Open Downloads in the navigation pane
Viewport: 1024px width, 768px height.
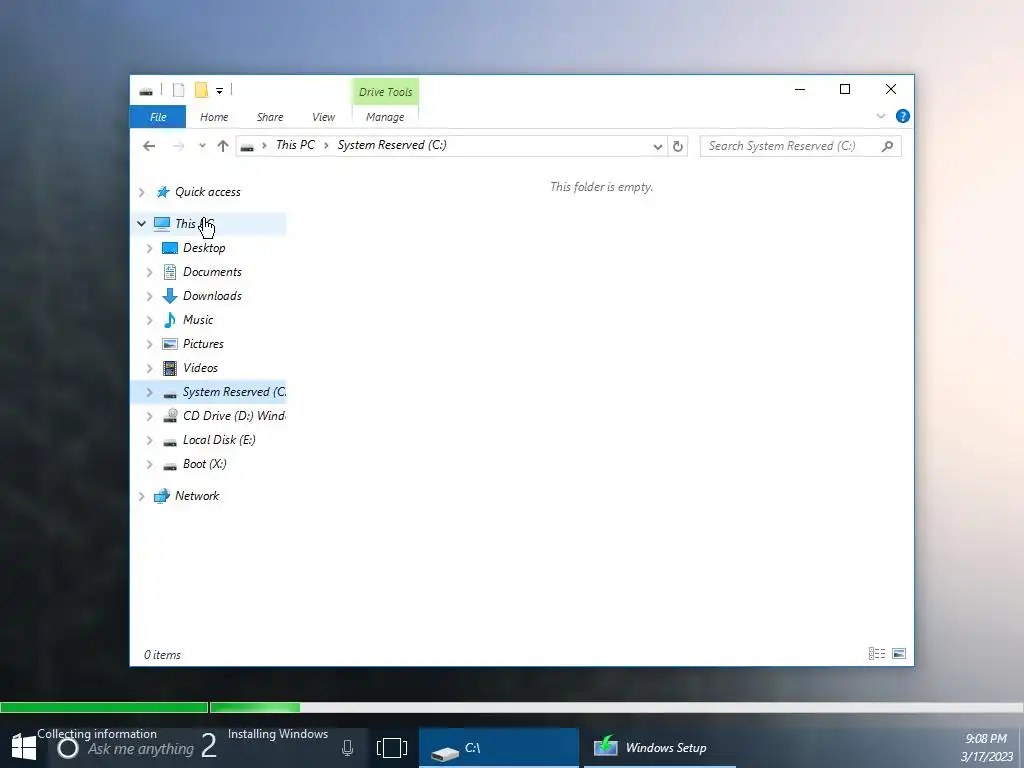[x=212, y=296]
